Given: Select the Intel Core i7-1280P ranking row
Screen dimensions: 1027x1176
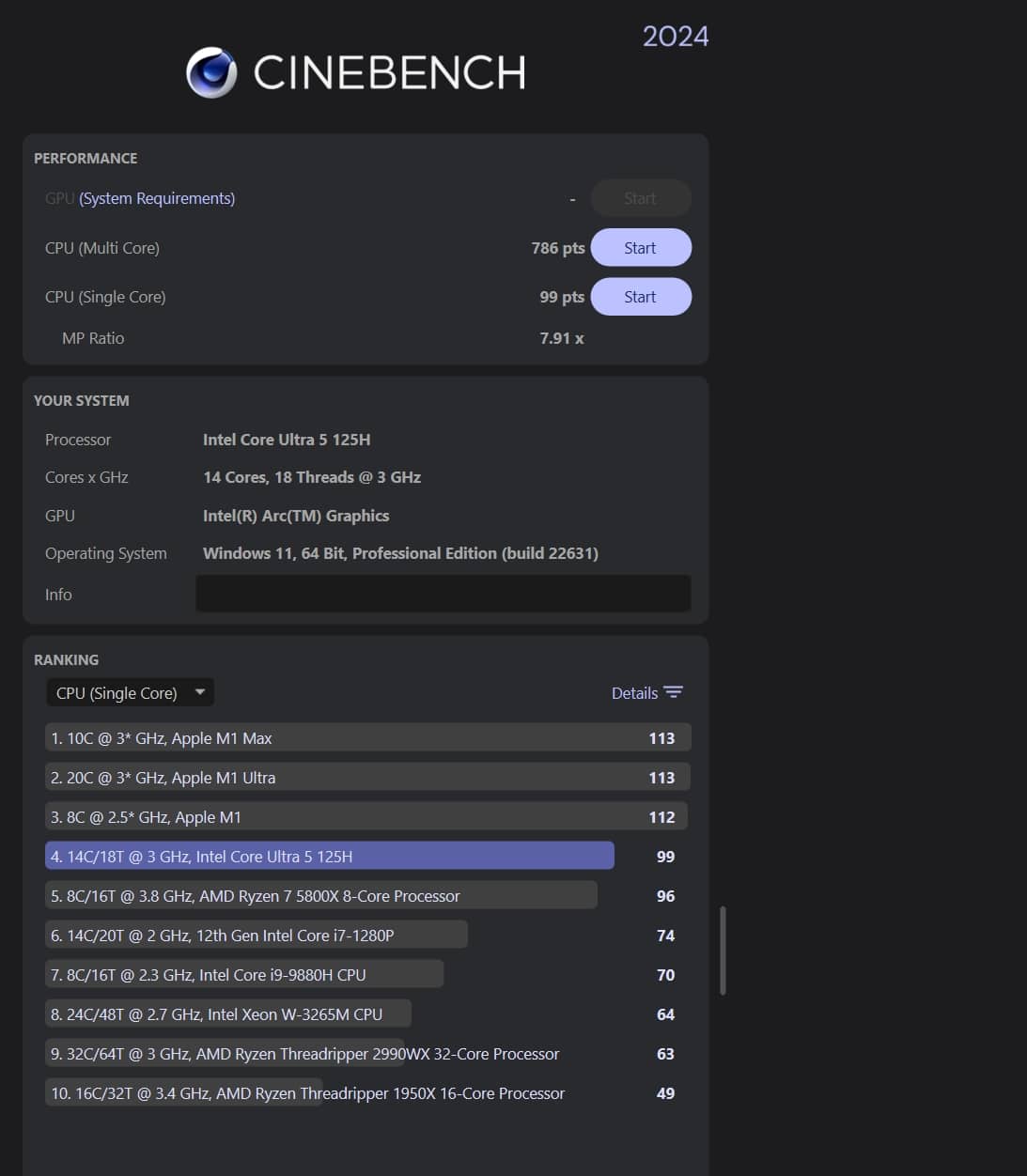Looking at the screenshot, I should click(256, 936).
